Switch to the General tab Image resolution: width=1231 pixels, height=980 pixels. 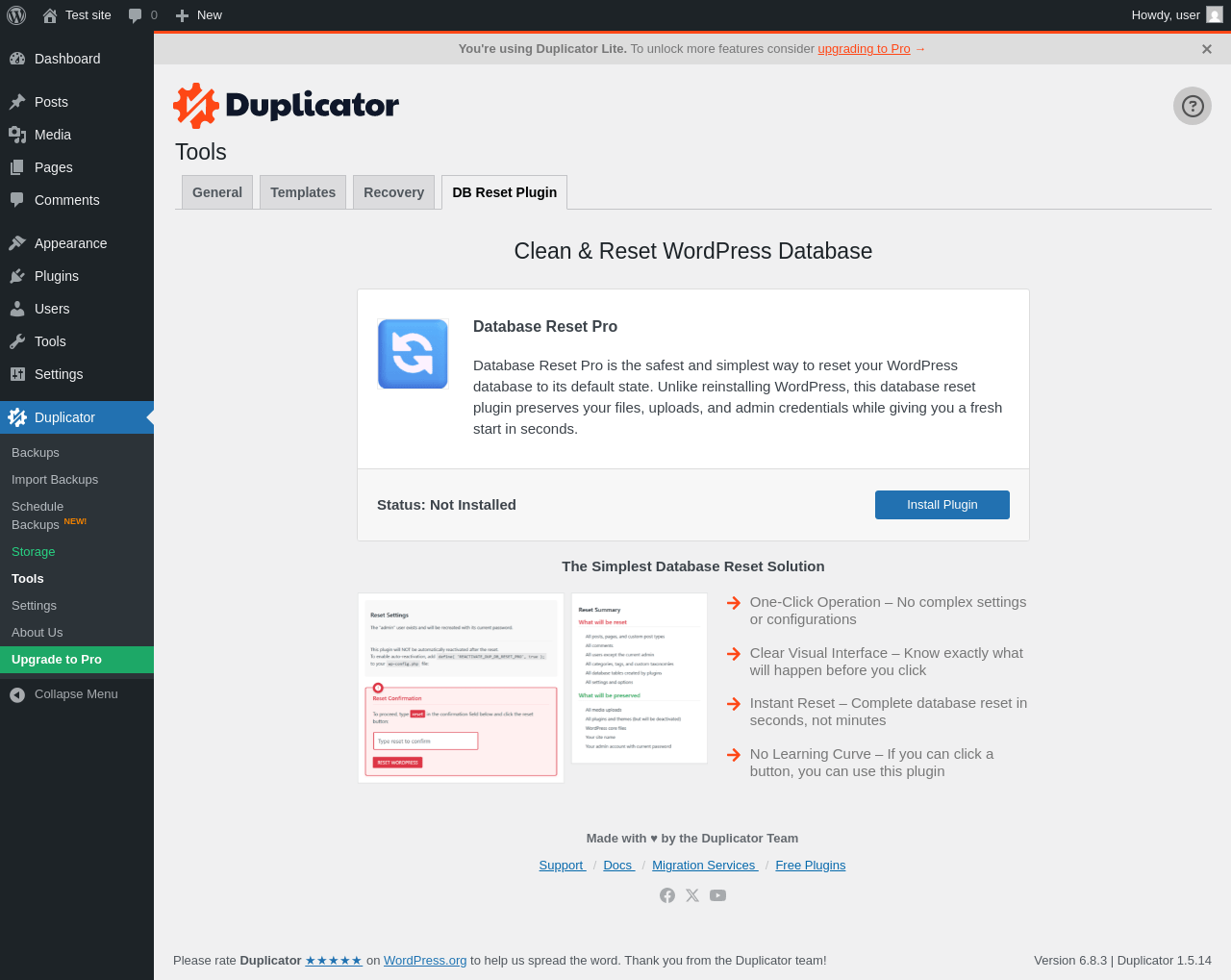tap(217, 192)
